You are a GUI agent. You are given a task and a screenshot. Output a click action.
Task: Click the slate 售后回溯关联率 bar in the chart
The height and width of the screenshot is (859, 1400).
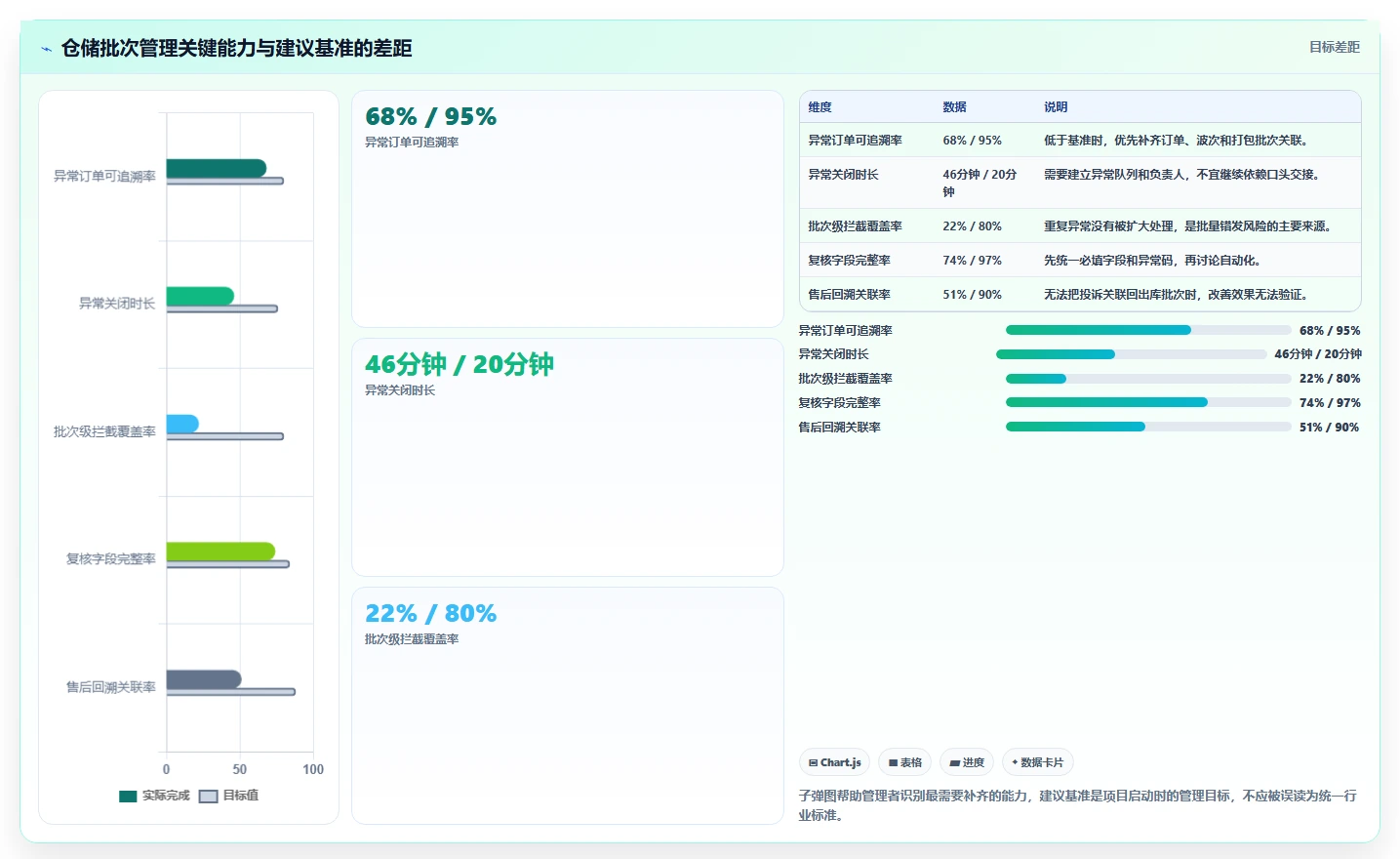click(204, 679)
